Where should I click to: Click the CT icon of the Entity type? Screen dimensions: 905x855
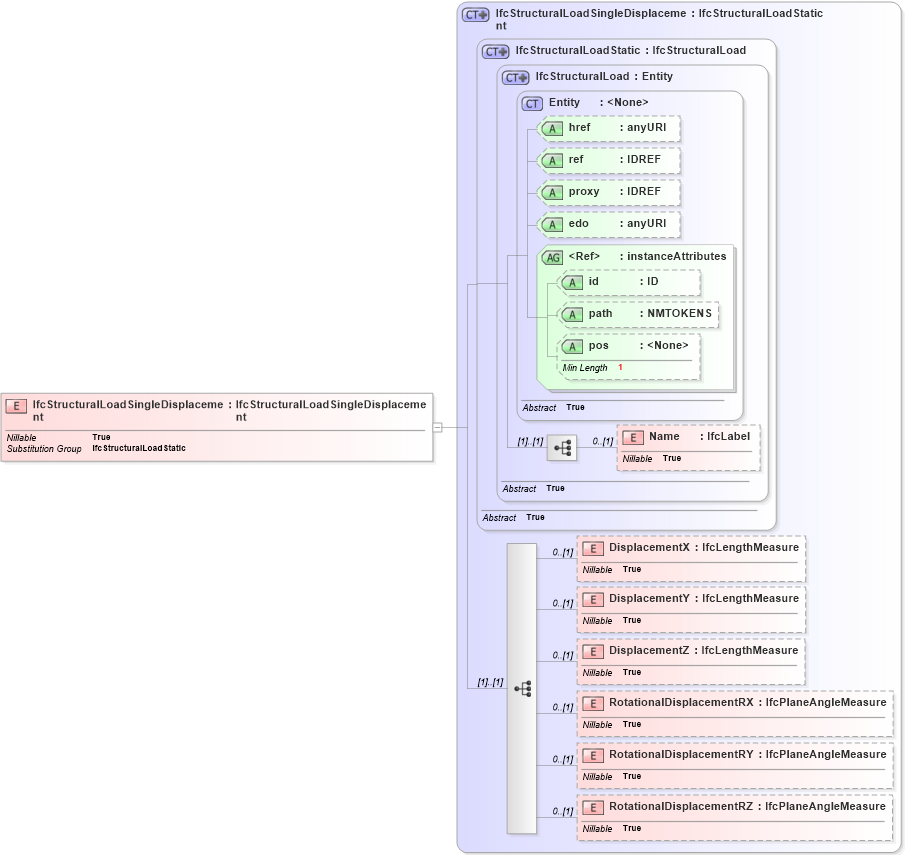531,102
